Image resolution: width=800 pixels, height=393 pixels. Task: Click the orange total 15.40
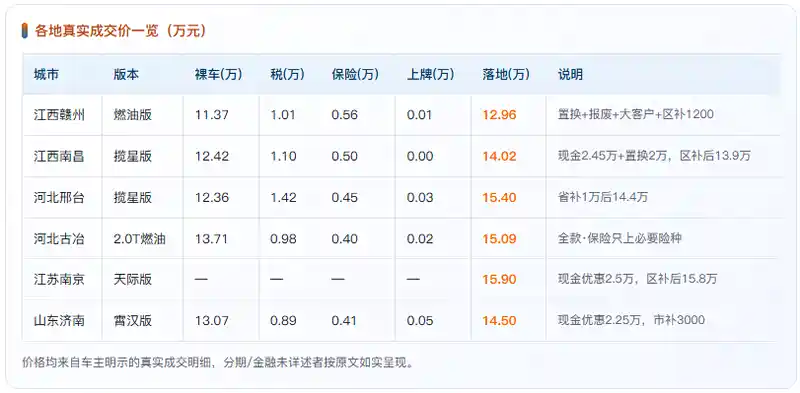click(x=499, y=198)
